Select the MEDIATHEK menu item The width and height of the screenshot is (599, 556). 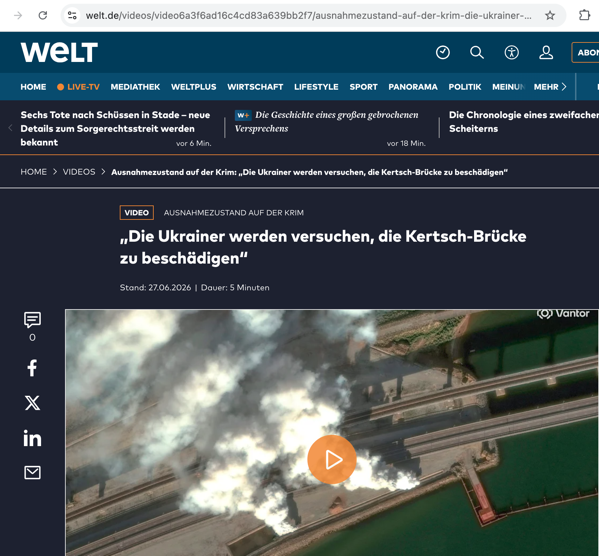click(x=135, y=87)
